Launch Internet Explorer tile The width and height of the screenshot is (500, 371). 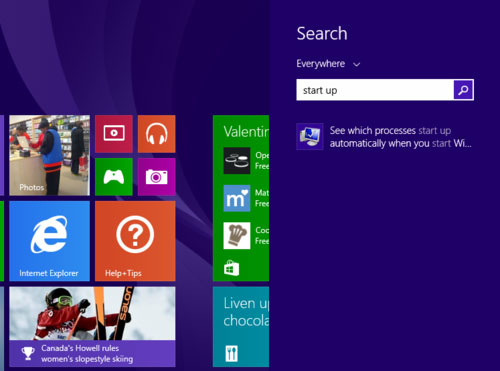click(49, 241)
